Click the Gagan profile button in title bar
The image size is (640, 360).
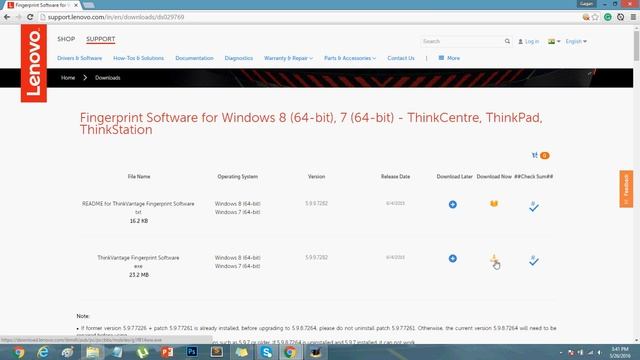586,4
